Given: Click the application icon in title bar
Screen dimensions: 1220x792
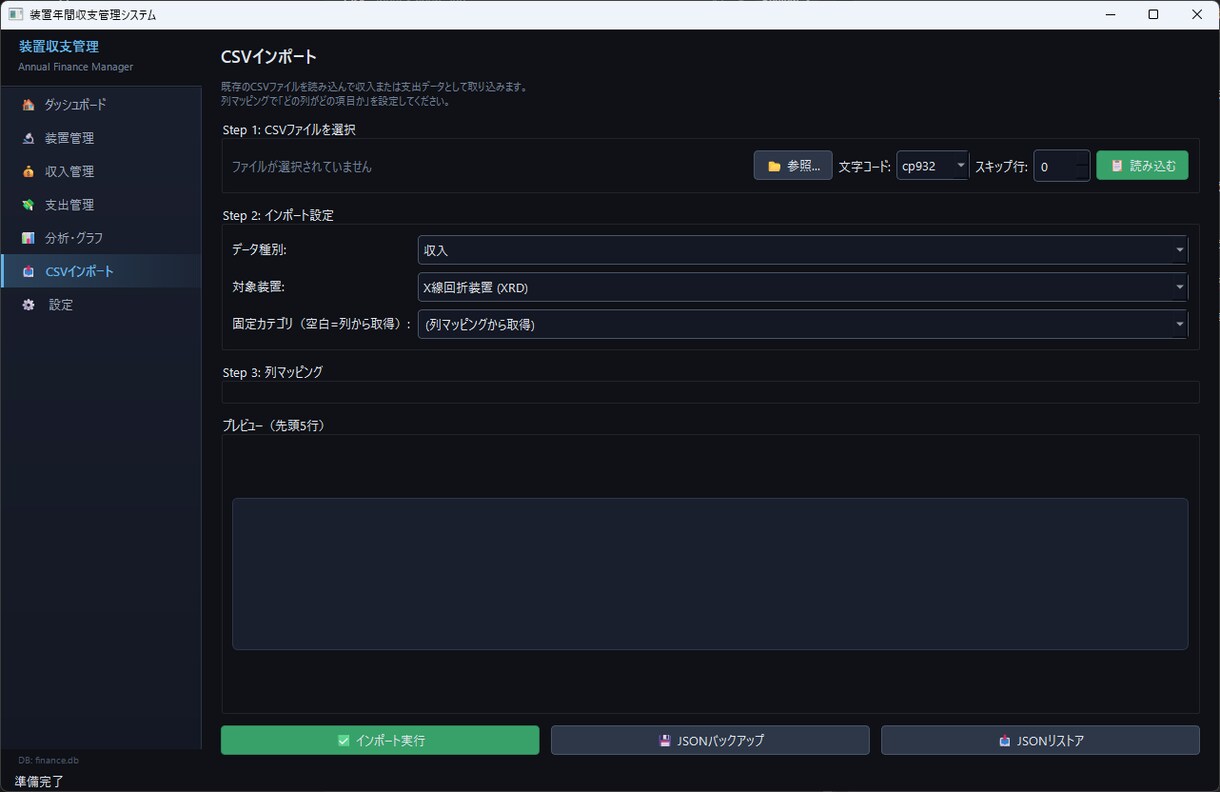Looking at the screenshot, I should coord(15,15).
